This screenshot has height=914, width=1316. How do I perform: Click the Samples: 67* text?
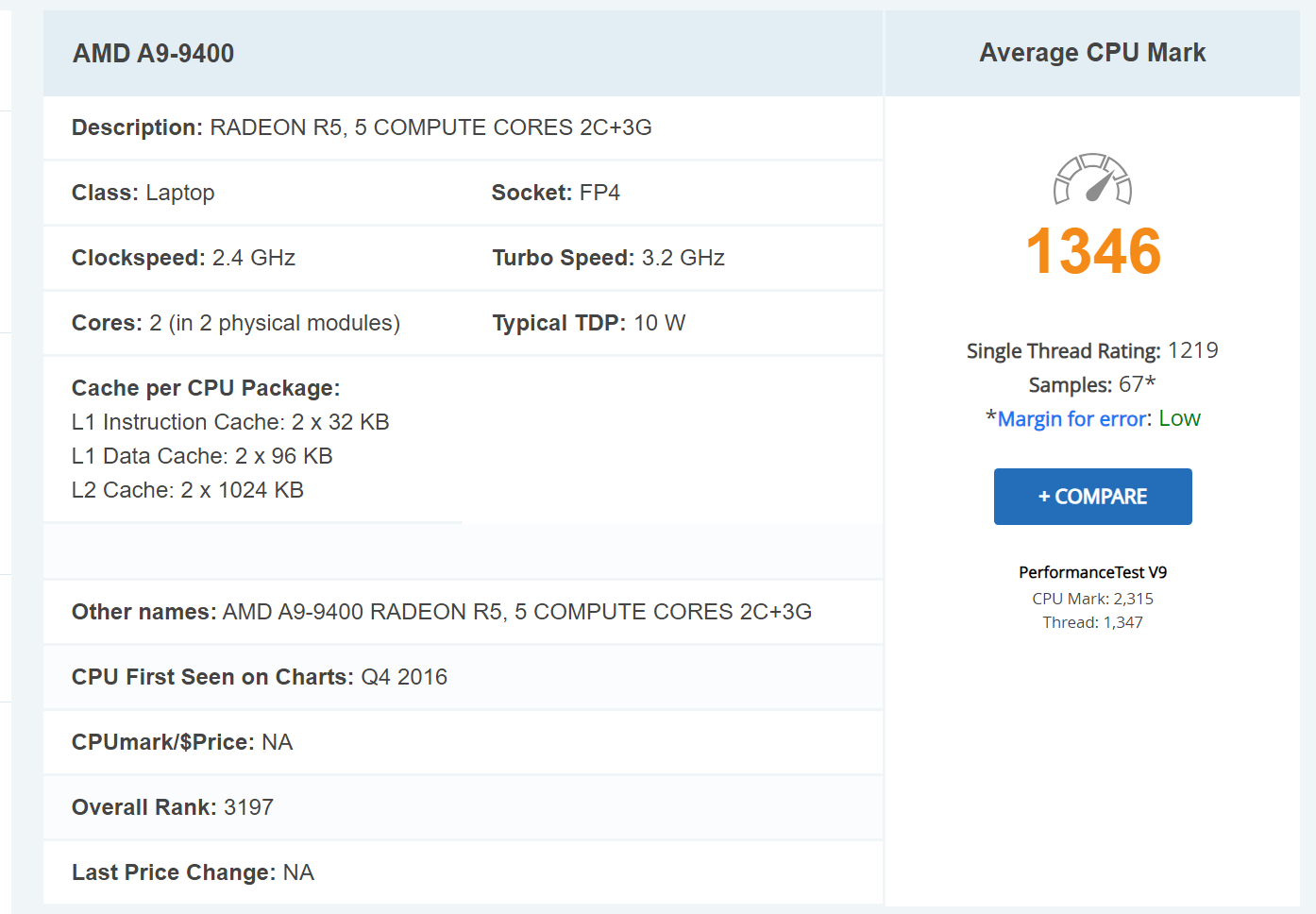point(1092,385)
